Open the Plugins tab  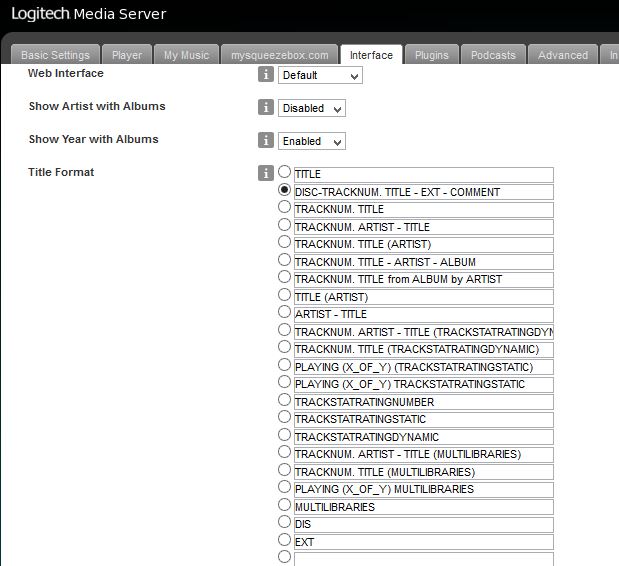pyautogui.click(x=431, y=55)
